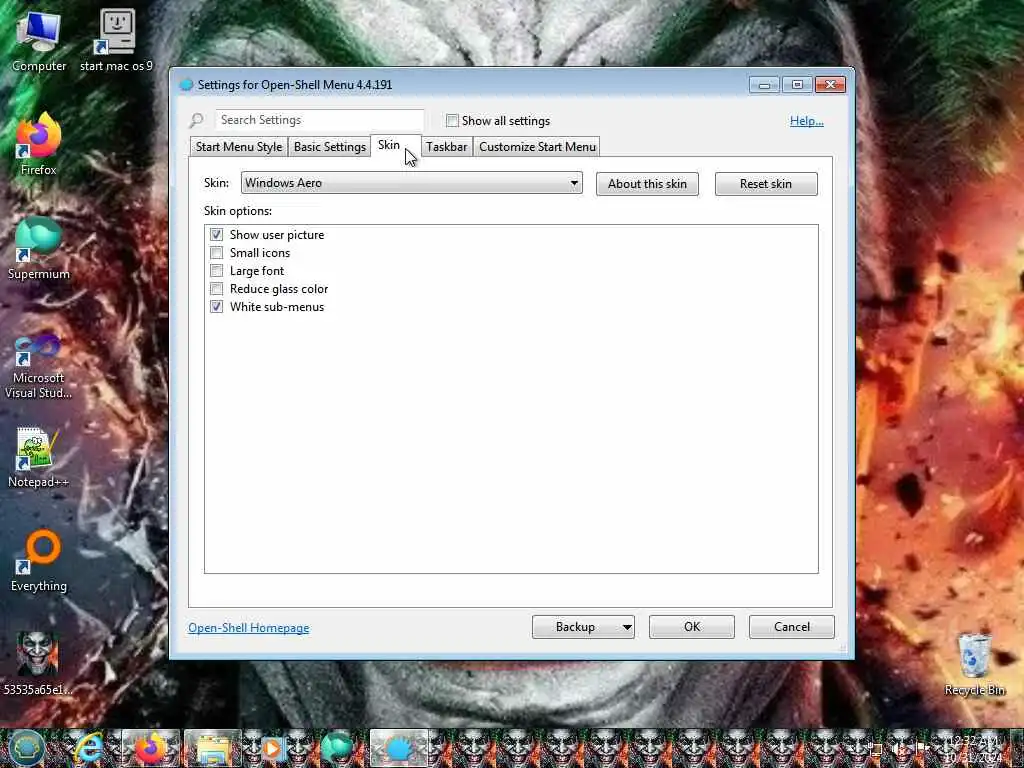Launch Supermium from the taskbar
Image resolution: width=1024 pixels, height=768 pixels.
[x=336, y=748]
